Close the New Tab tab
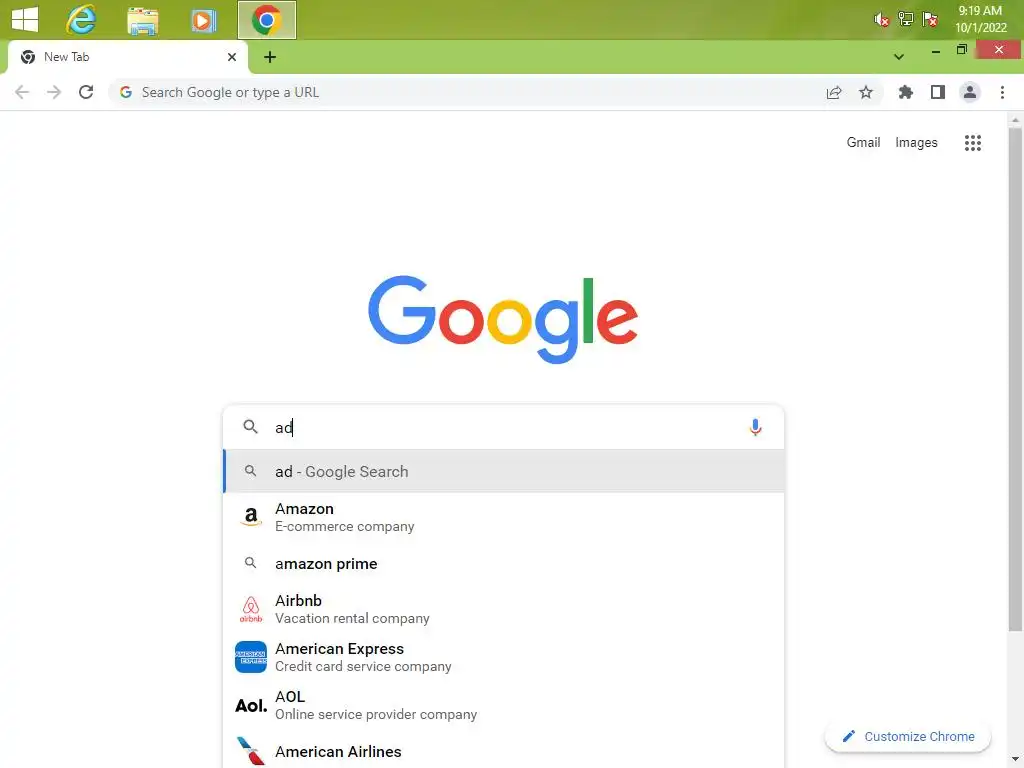This screenshot has height=768, width=1024. (x=232, y=57)
